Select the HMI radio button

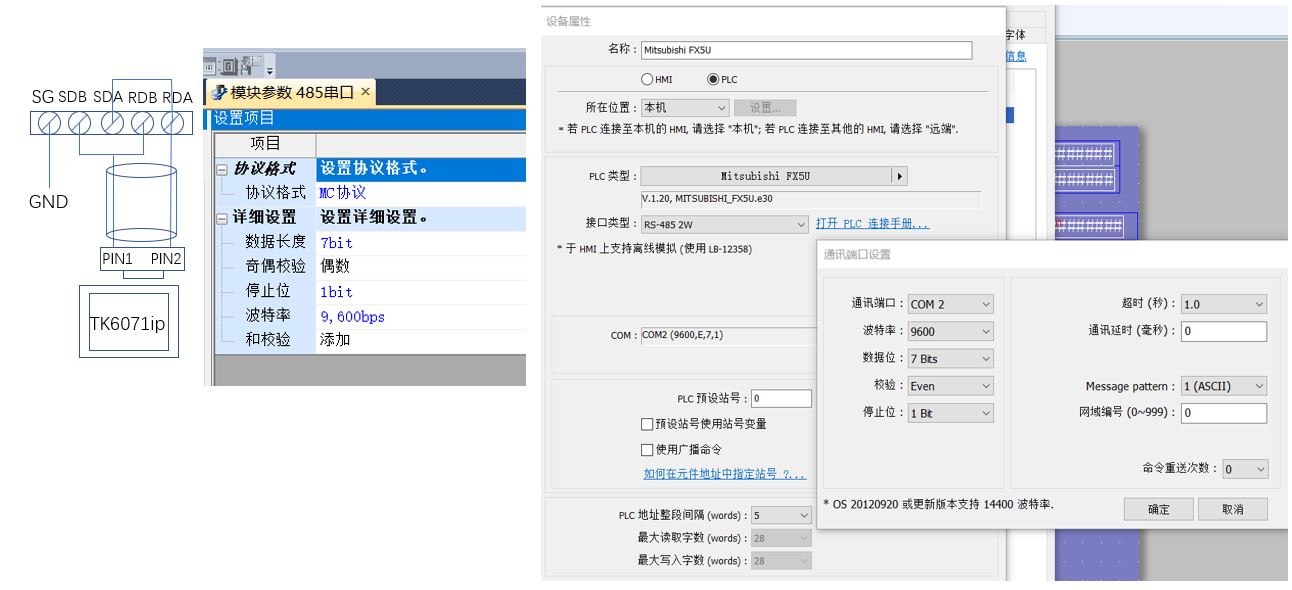pyautogui.click(x=647, y=80)
